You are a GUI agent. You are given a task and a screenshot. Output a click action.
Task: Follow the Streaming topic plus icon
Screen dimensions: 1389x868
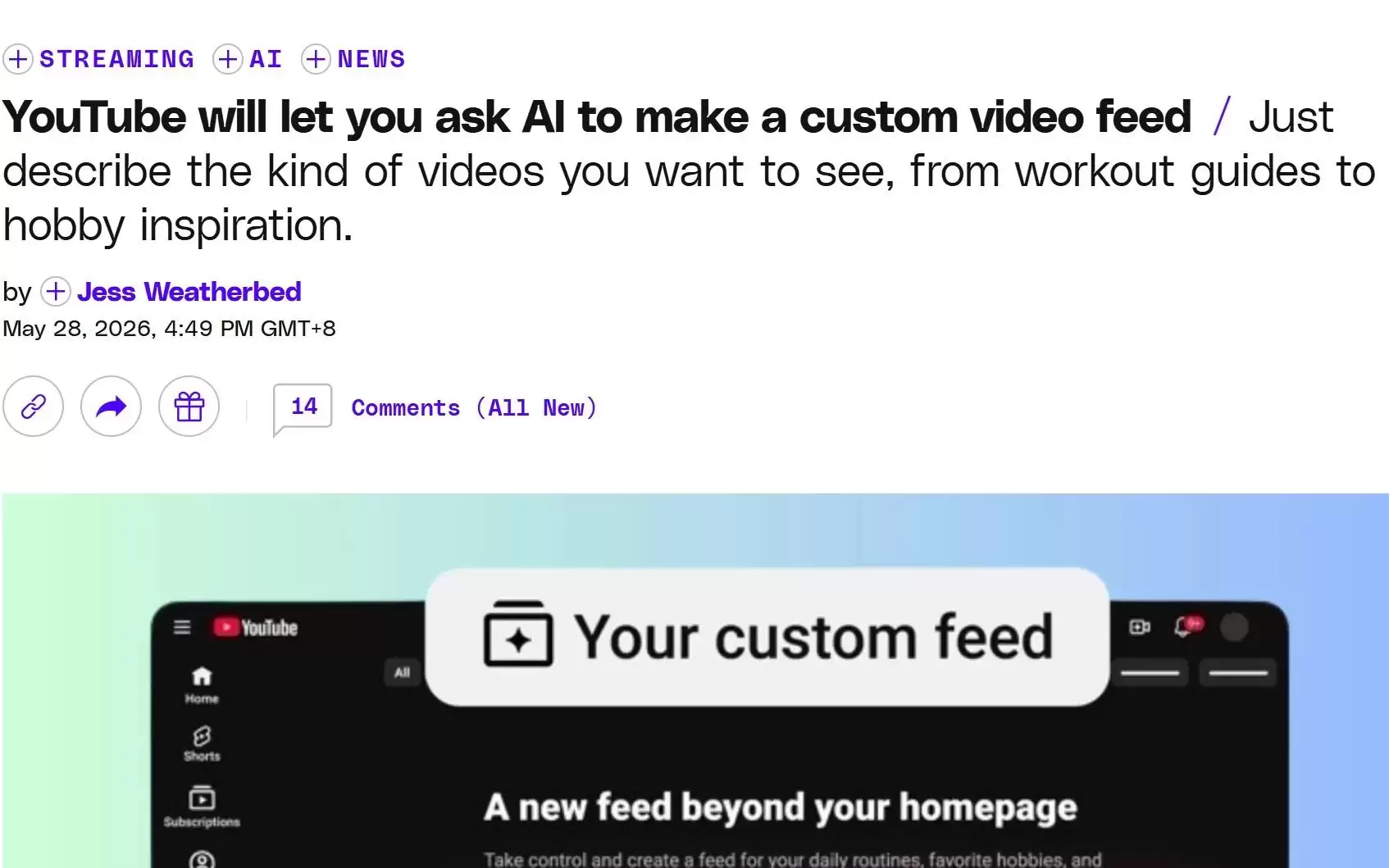tap(18, 59)
